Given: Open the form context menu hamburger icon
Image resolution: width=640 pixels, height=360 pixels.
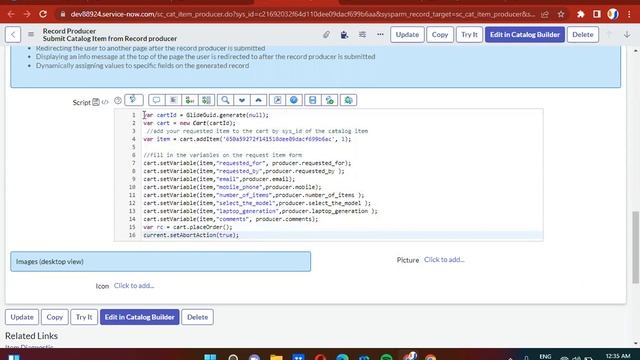Looking at the screenshot, I should (x=31, y=35).
